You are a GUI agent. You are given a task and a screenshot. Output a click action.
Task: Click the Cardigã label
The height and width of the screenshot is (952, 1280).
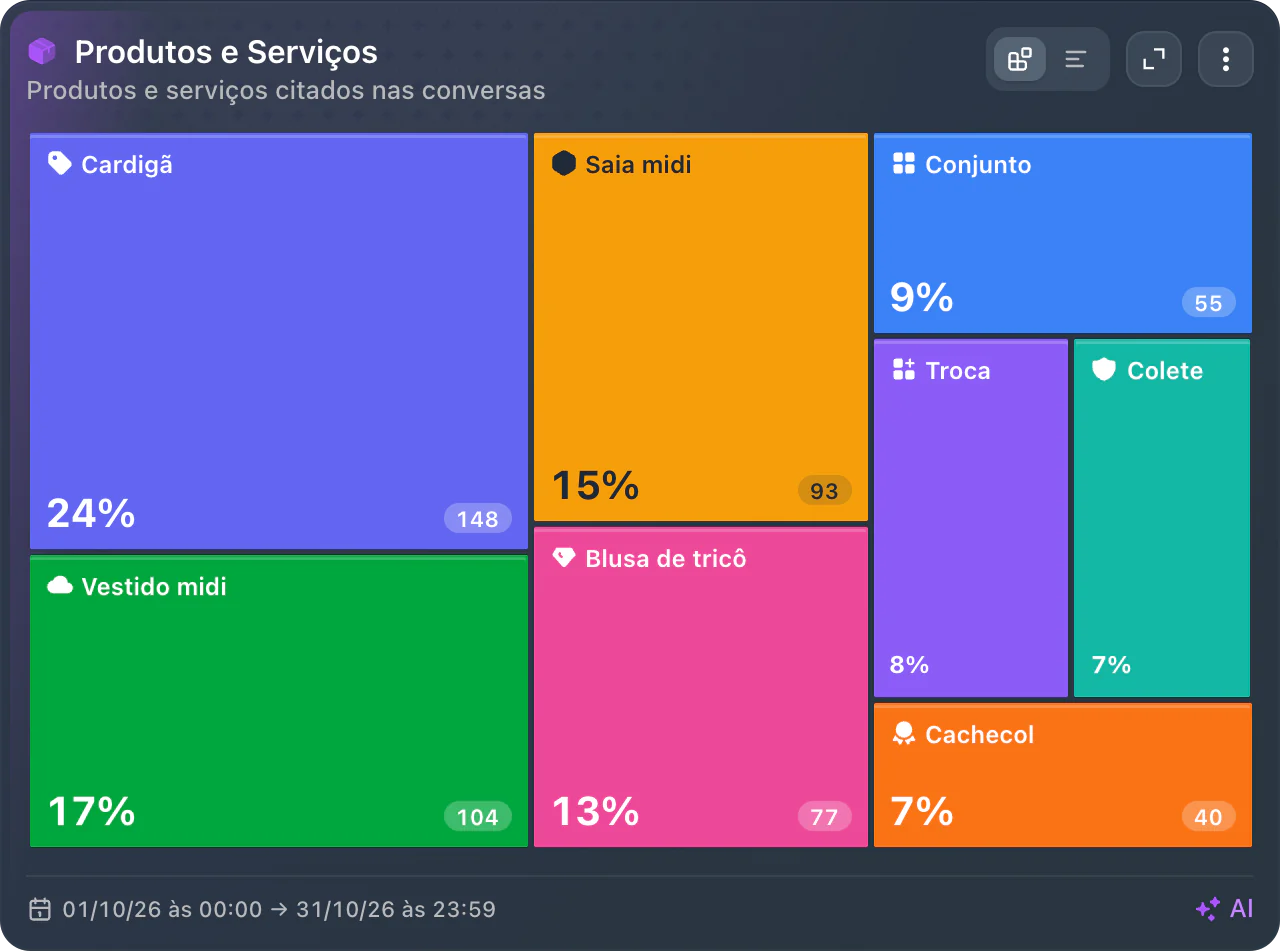tap(127, 164)
